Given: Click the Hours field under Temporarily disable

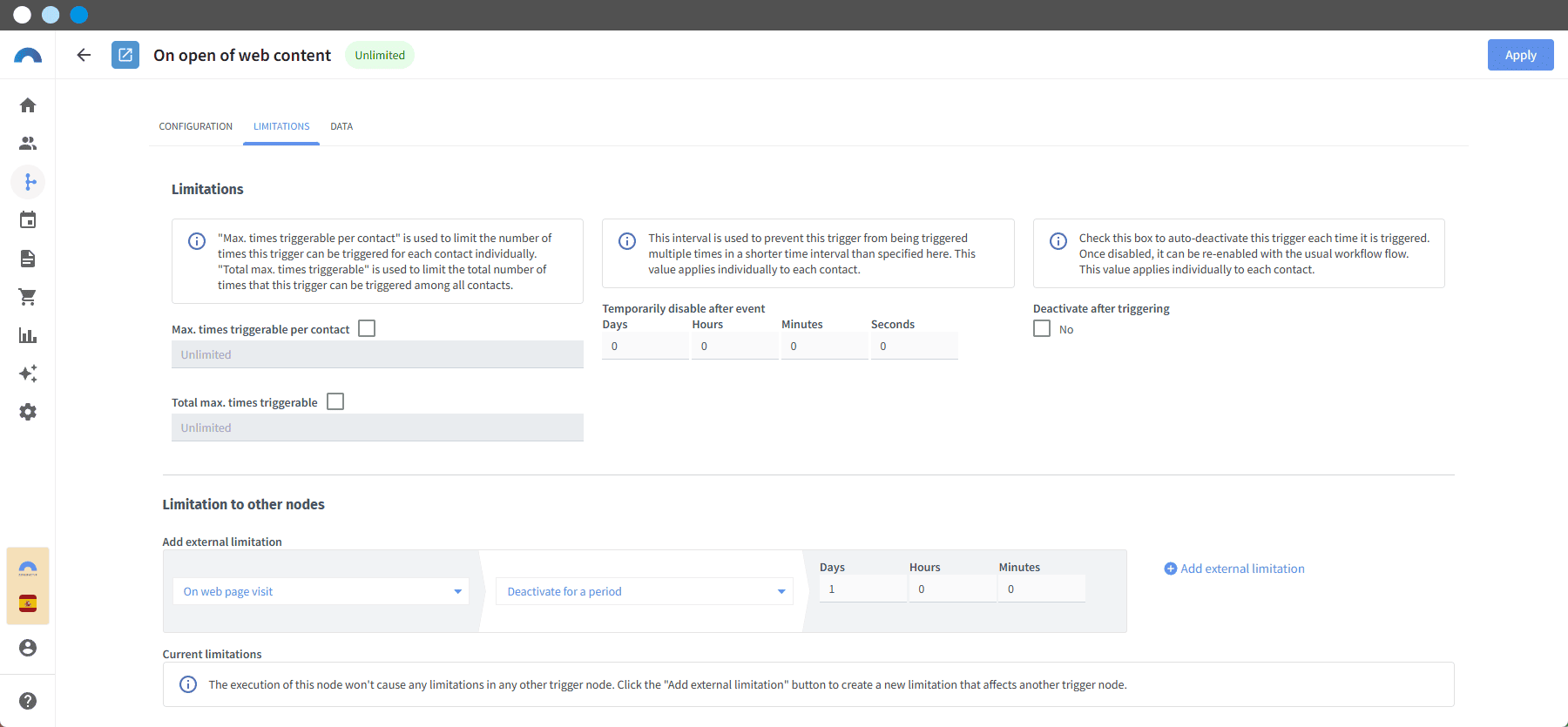Looking at the screenshot, I should coord(735,346).
